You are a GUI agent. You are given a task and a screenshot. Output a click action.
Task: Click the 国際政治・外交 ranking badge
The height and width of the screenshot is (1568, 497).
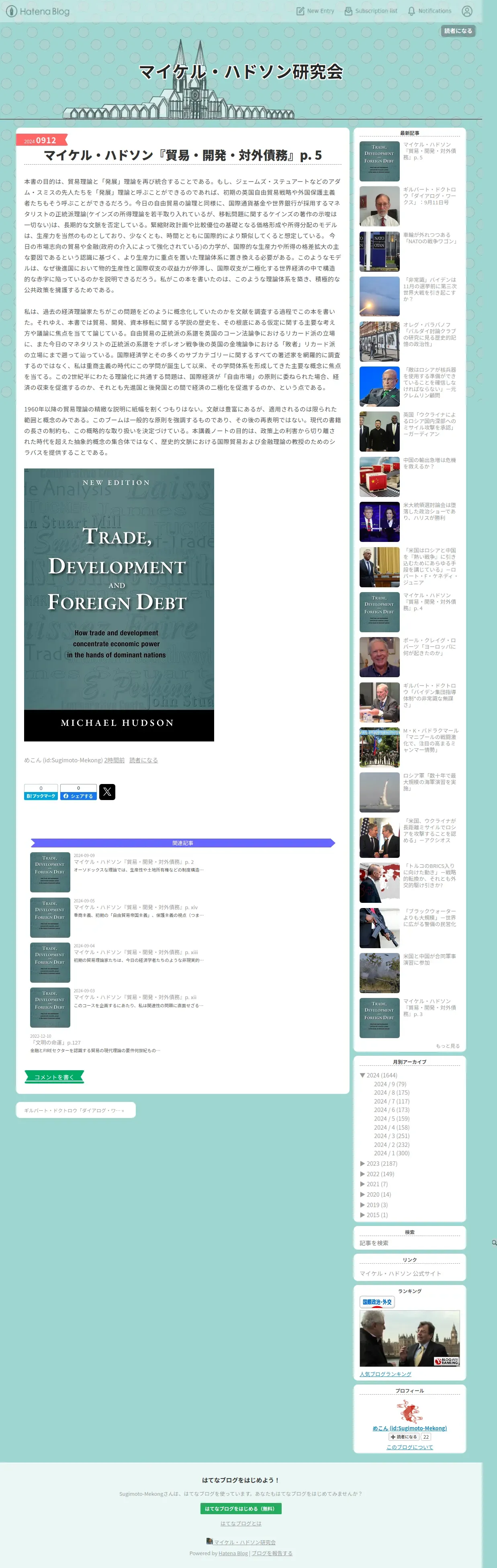(377, 1301)
